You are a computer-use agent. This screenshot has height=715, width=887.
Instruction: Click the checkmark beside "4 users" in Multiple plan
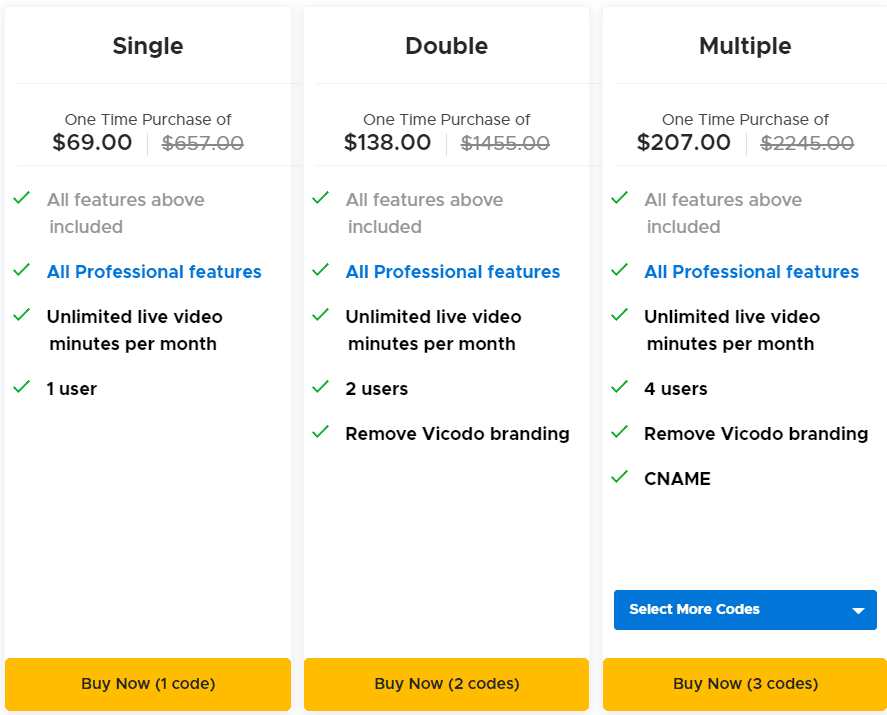coord(619,389)
